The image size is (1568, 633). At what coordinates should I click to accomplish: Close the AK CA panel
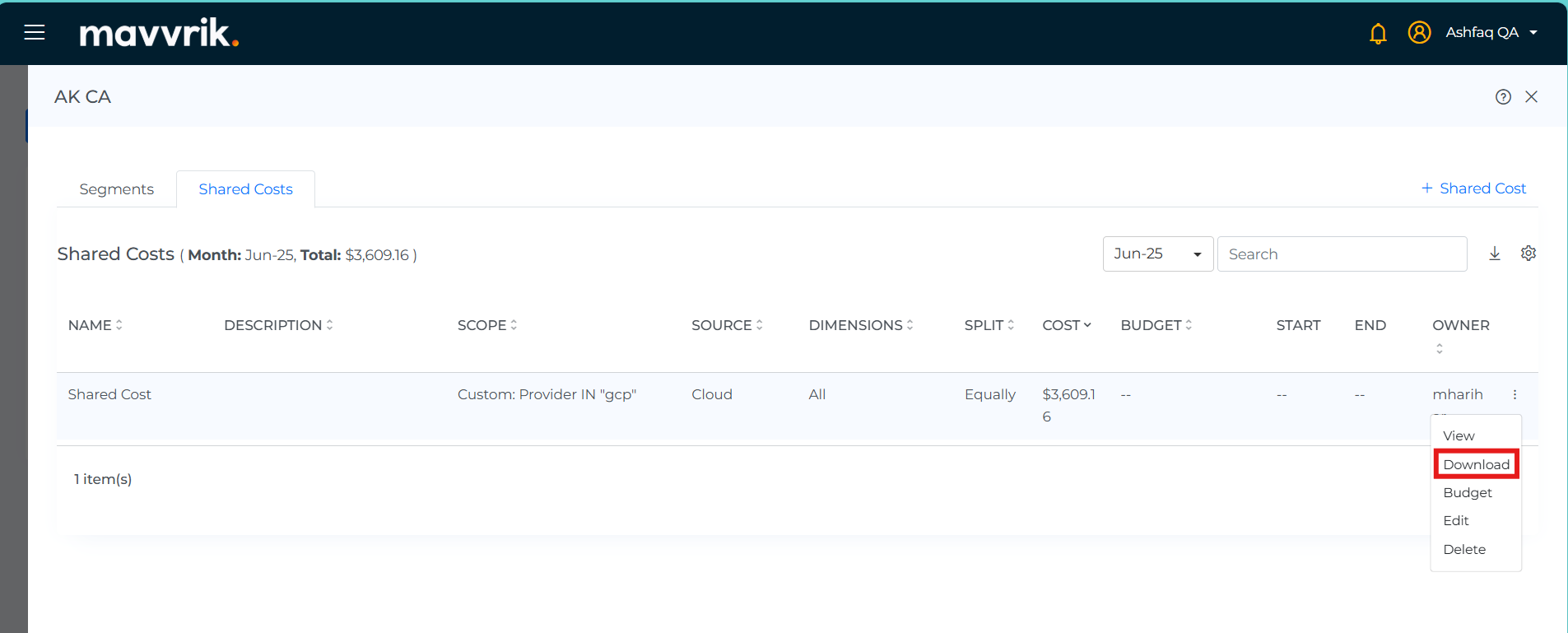[1531, 97]
